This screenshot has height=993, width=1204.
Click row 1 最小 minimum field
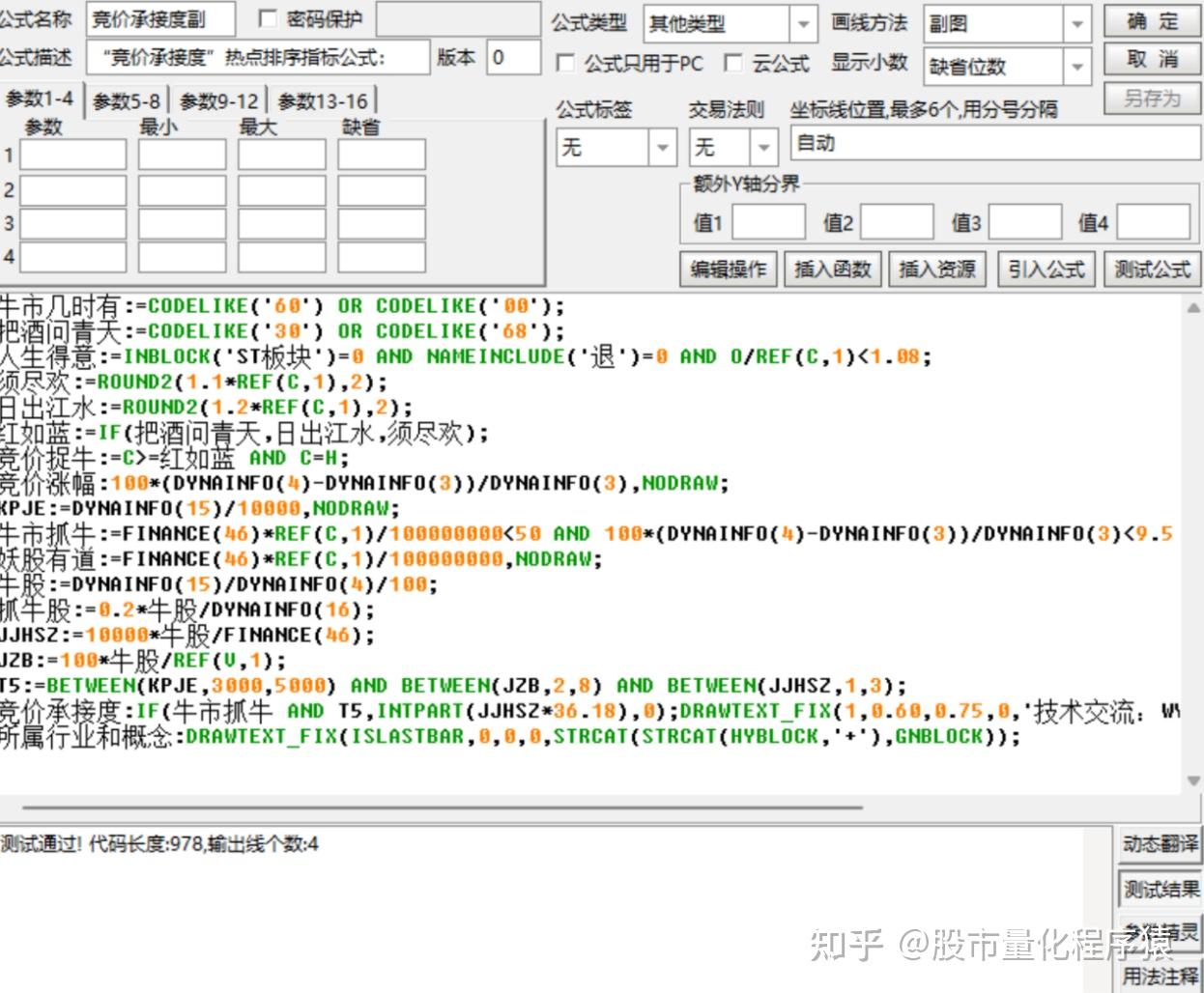(182, 155)
